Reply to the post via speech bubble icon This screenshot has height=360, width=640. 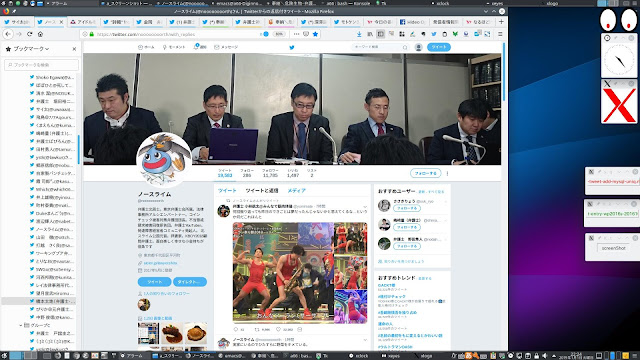(x=236, y=329)
